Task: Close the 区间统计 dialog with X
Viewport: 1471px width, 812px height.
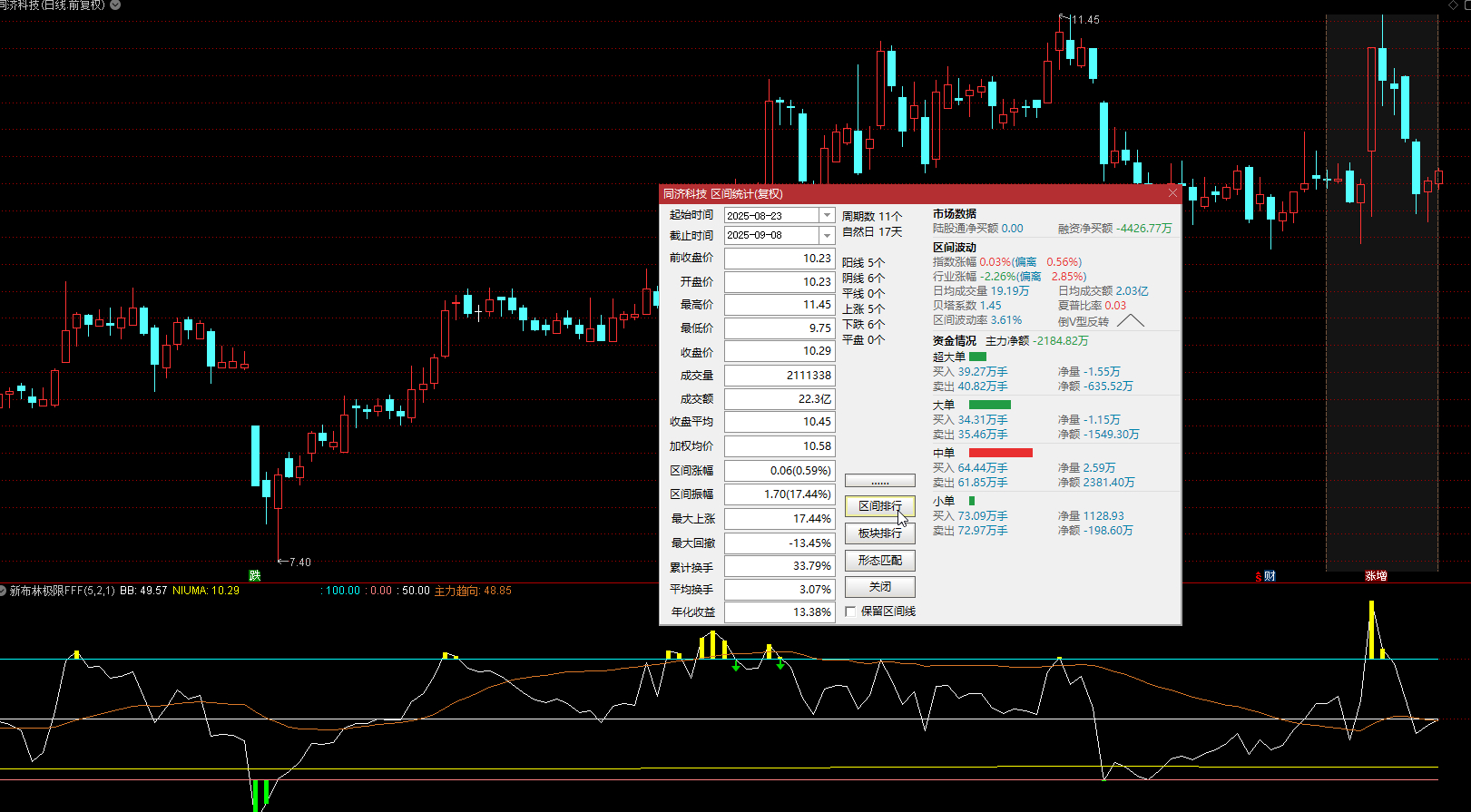Action: [1172, 193]
